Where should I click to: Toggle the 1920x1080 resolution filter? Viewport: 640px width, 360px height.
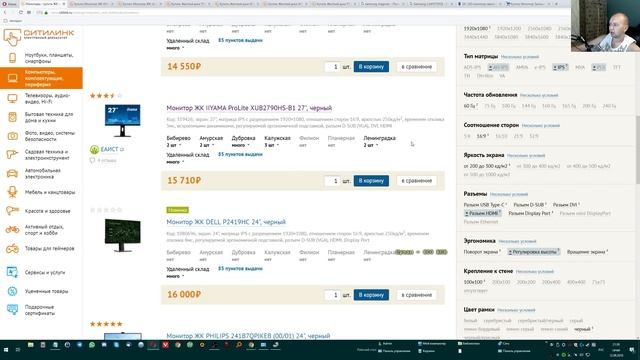pos(477,29)
